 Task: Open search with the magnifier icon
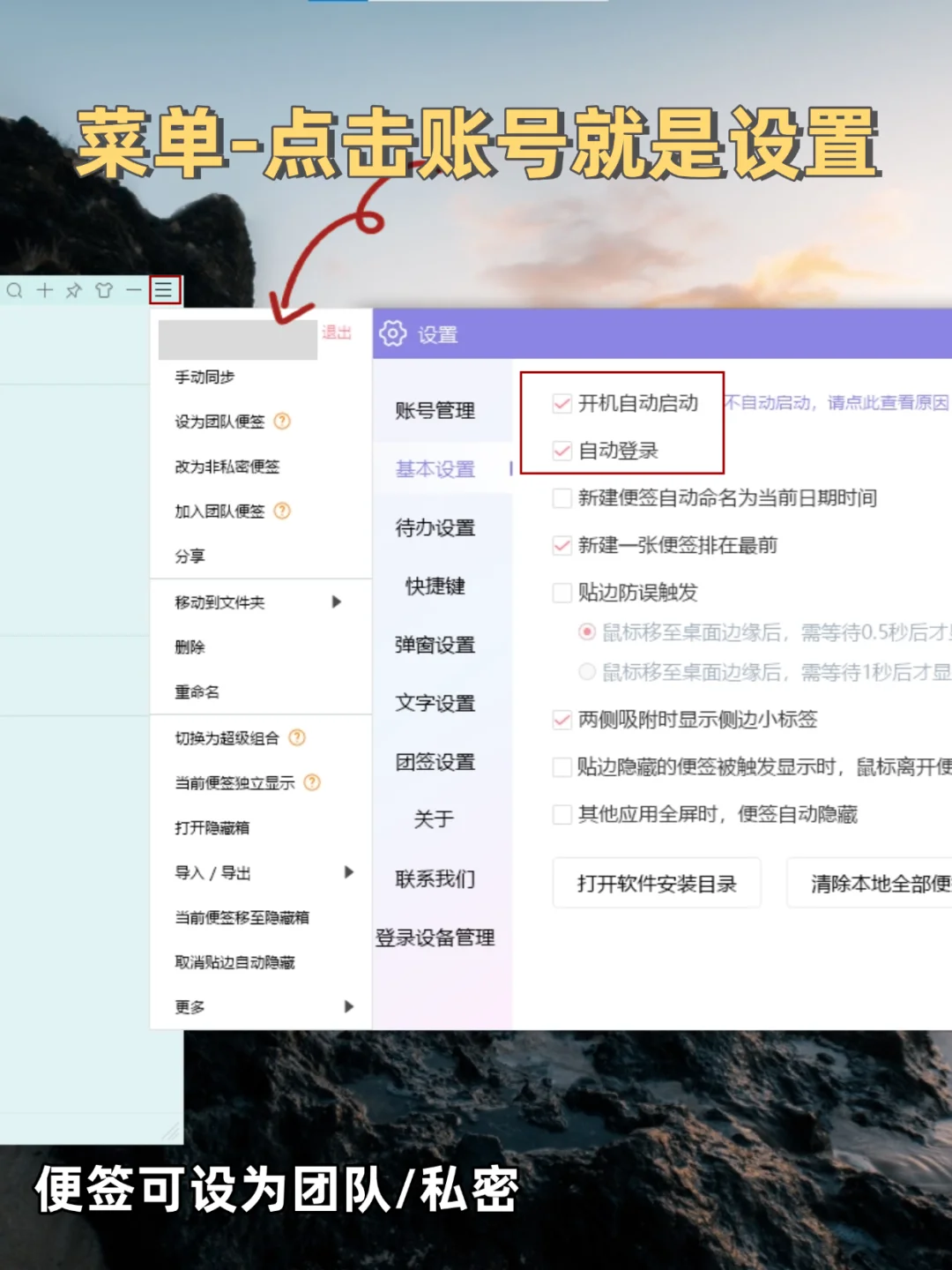pyautogui.click(x=15, y=289)
